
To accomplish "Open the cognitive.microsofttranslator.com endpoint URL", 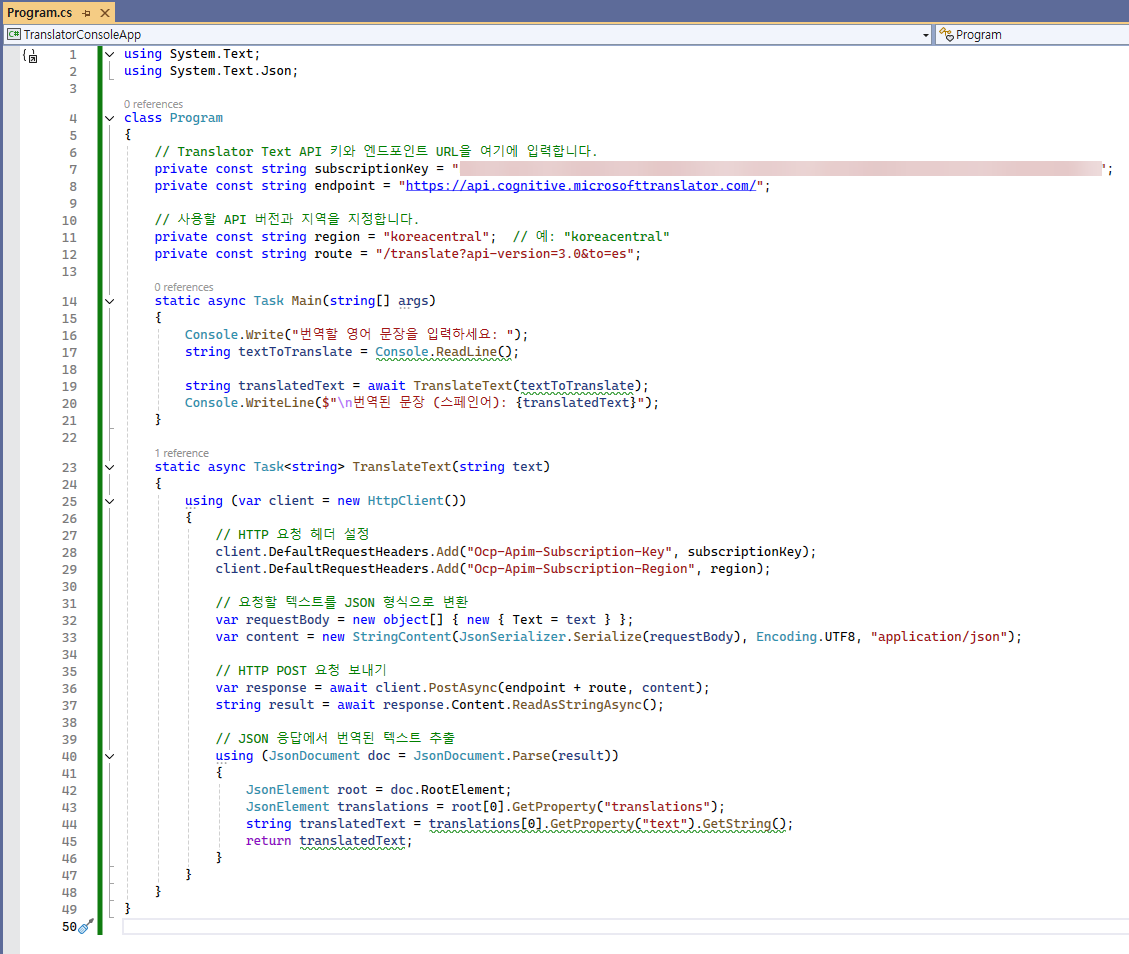I will pyautogui.click(x=581, y=186).
